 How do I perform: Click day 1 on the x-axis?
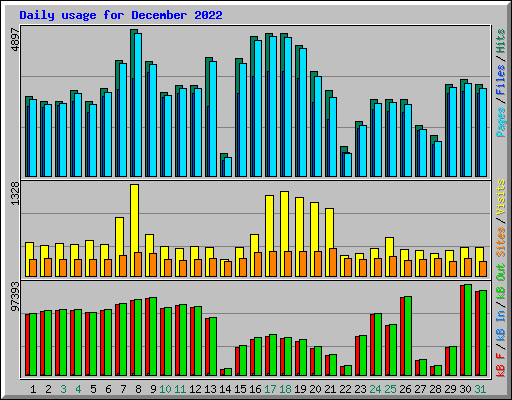tap(33, 389)
